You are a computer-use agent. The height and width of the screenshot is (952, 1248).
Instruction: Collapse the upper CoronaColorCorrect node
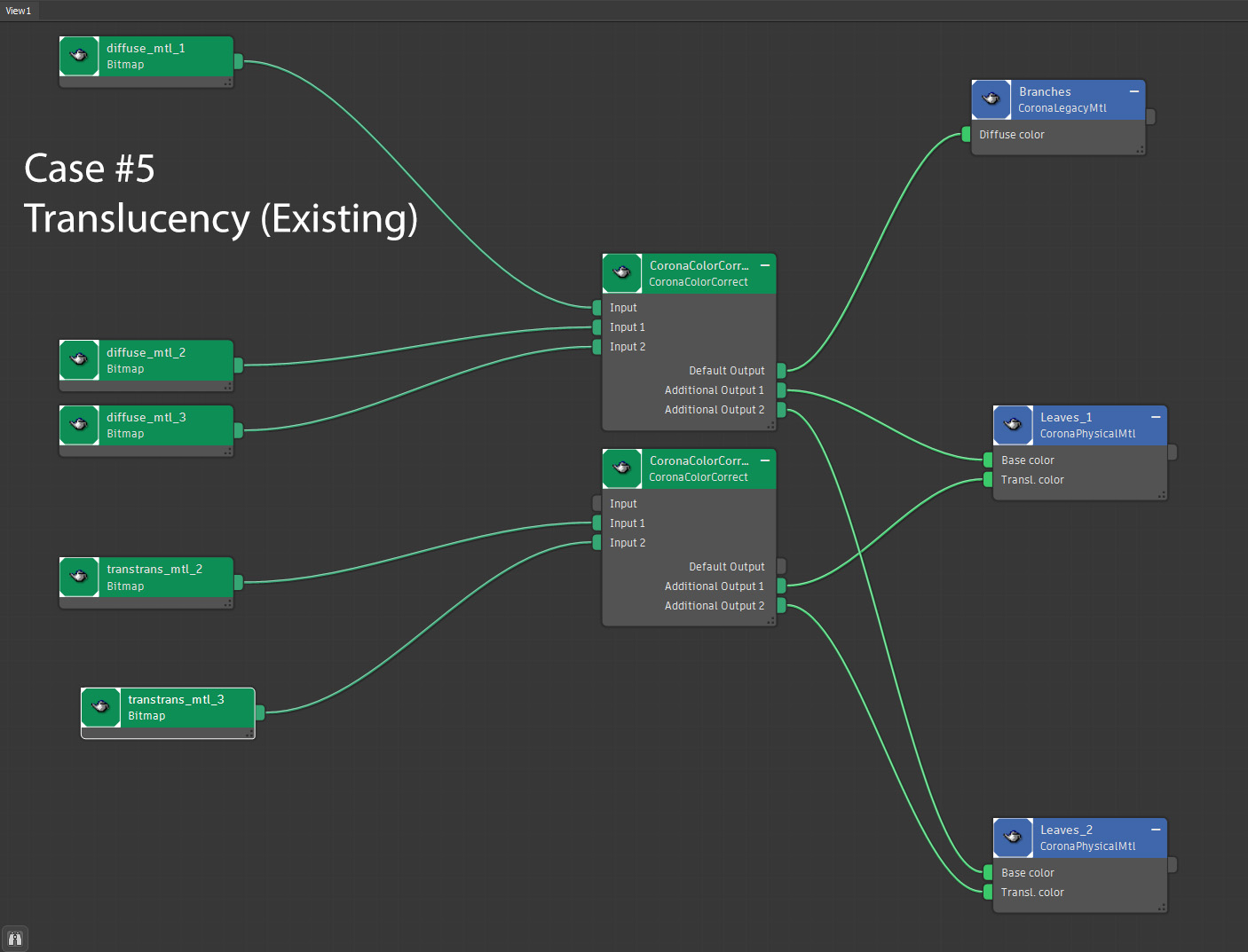click(764, 265)
